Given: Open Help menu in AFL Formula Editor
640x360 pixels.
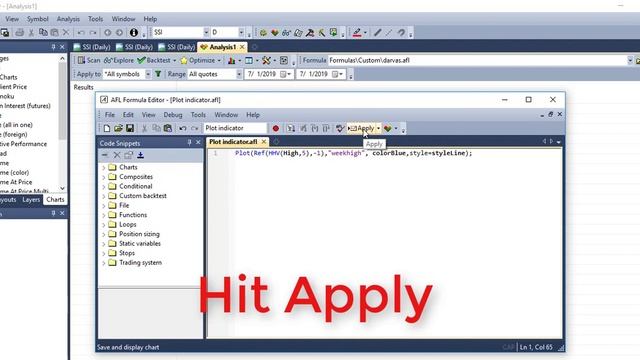Looking at the screenshot, I should click(x=253, y=115).
